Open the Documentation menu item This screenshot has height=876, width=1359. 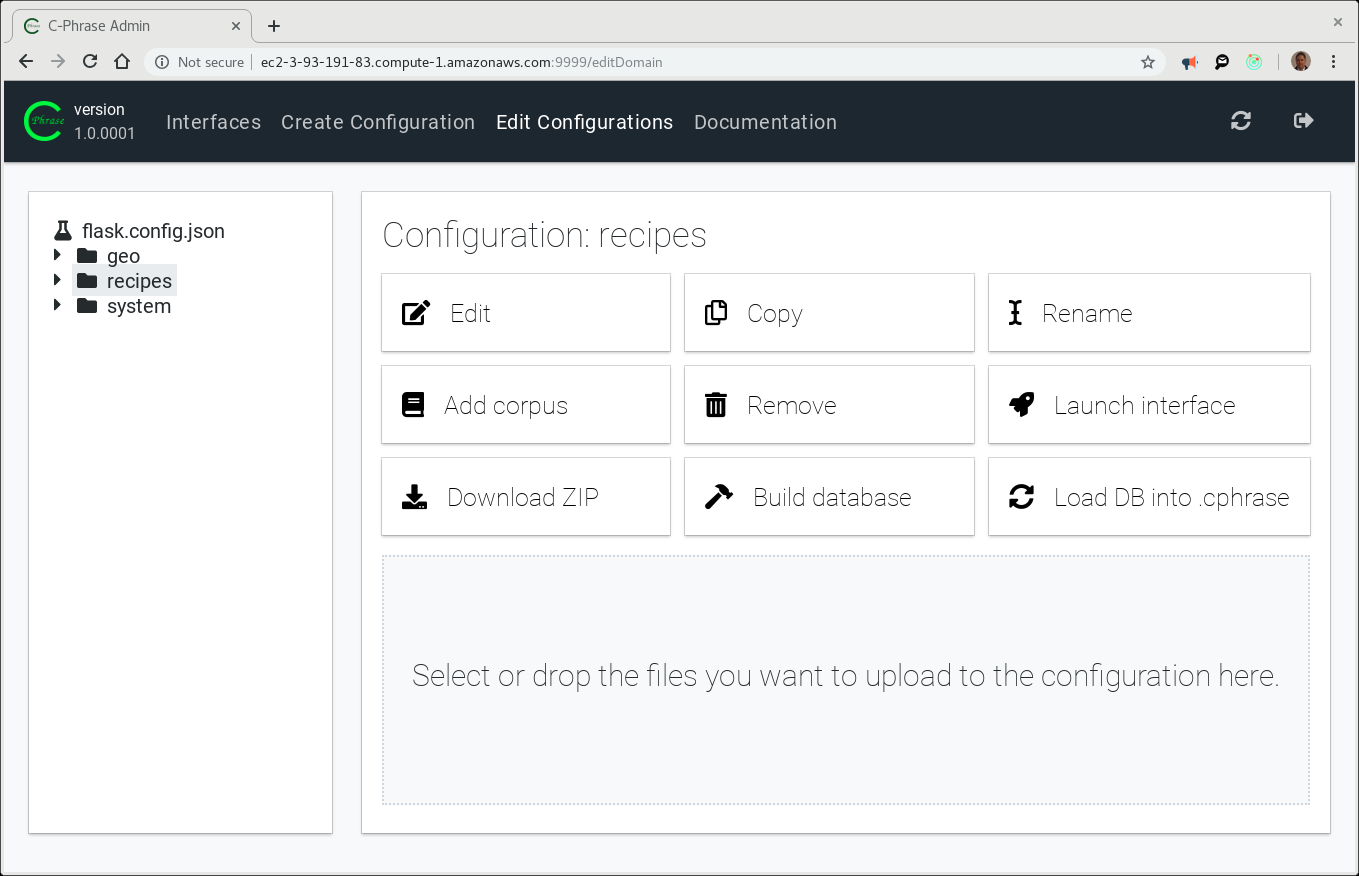(x=765, y=122)
